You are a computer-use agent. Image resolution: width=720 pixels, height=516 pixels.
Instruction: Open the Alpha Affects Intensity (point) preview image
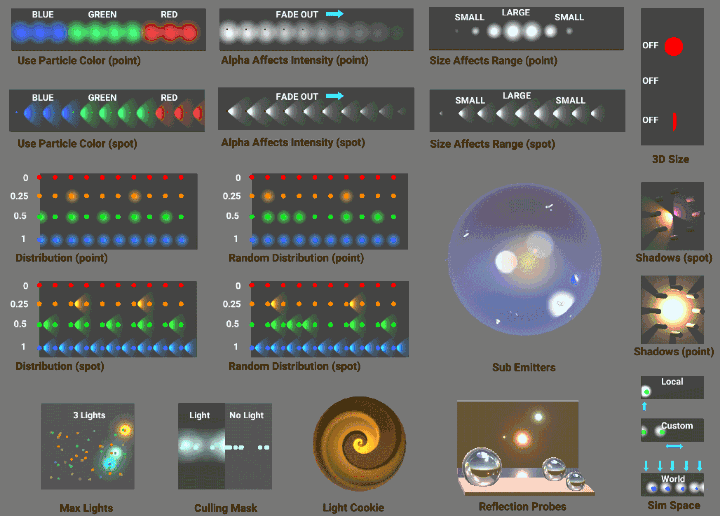click(316, 29)
